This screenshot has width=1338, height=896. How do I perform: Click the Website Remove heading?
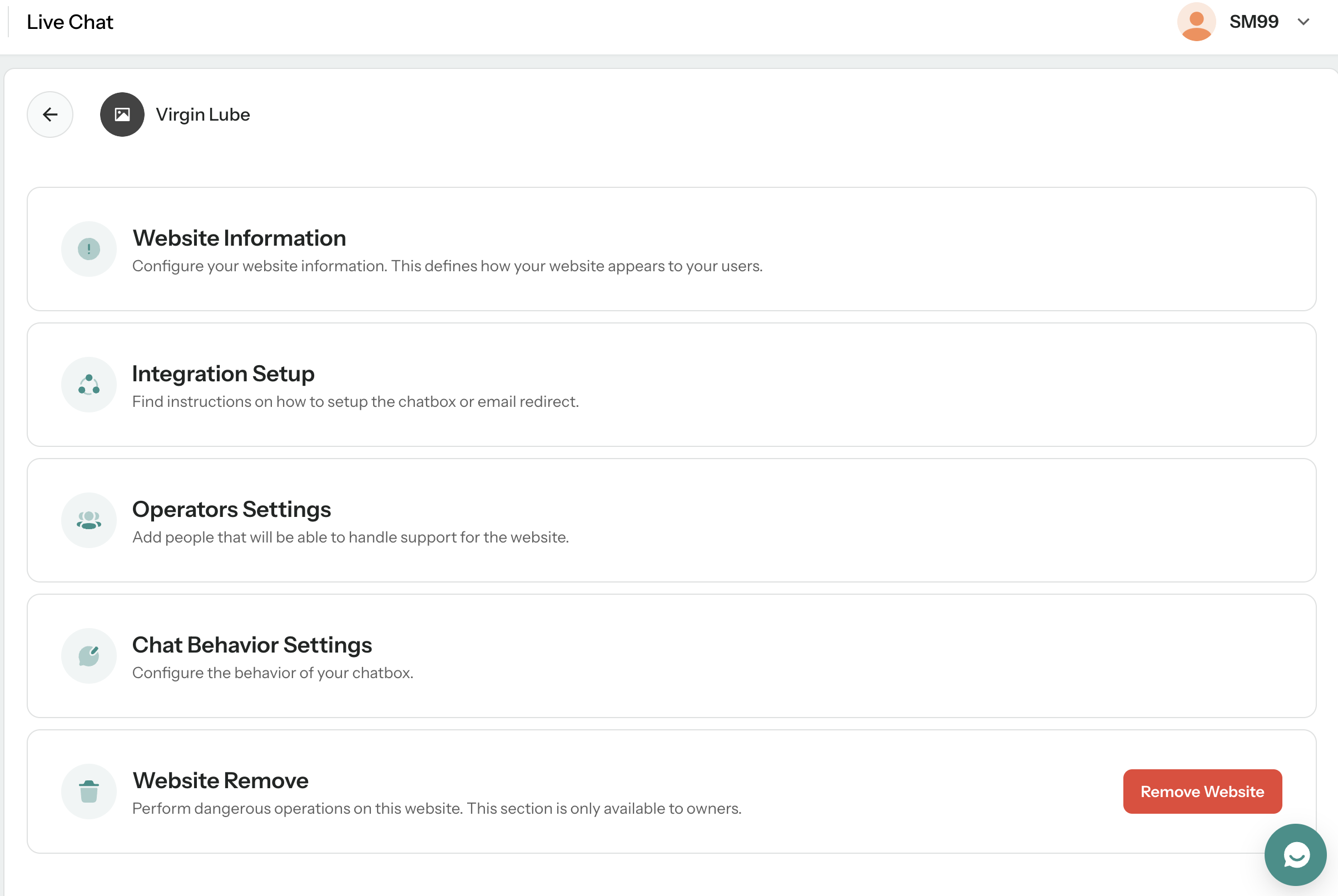click(221, 780)
